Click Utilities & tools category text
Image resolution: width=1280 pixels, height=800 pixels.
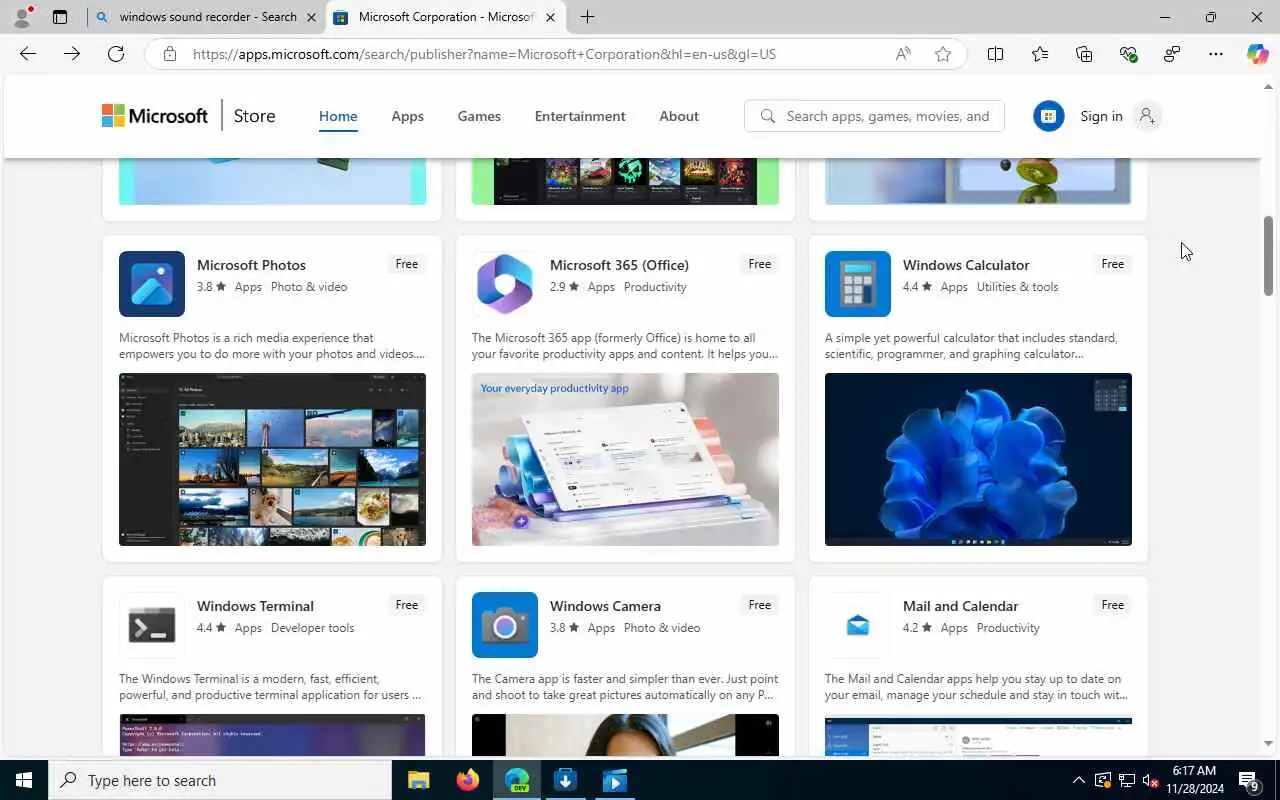[x=1017, y=287]
